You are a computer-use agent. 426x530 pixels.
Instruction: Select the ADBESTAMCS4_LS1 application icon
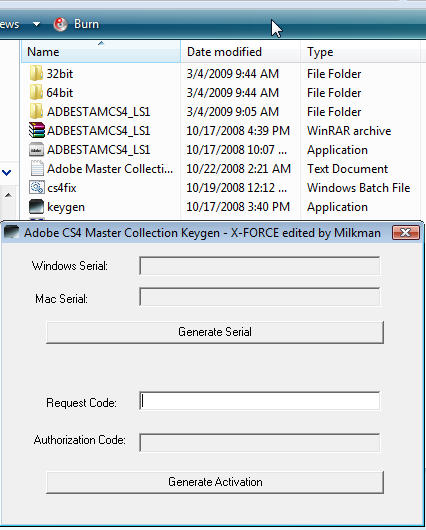coord(37,149)
